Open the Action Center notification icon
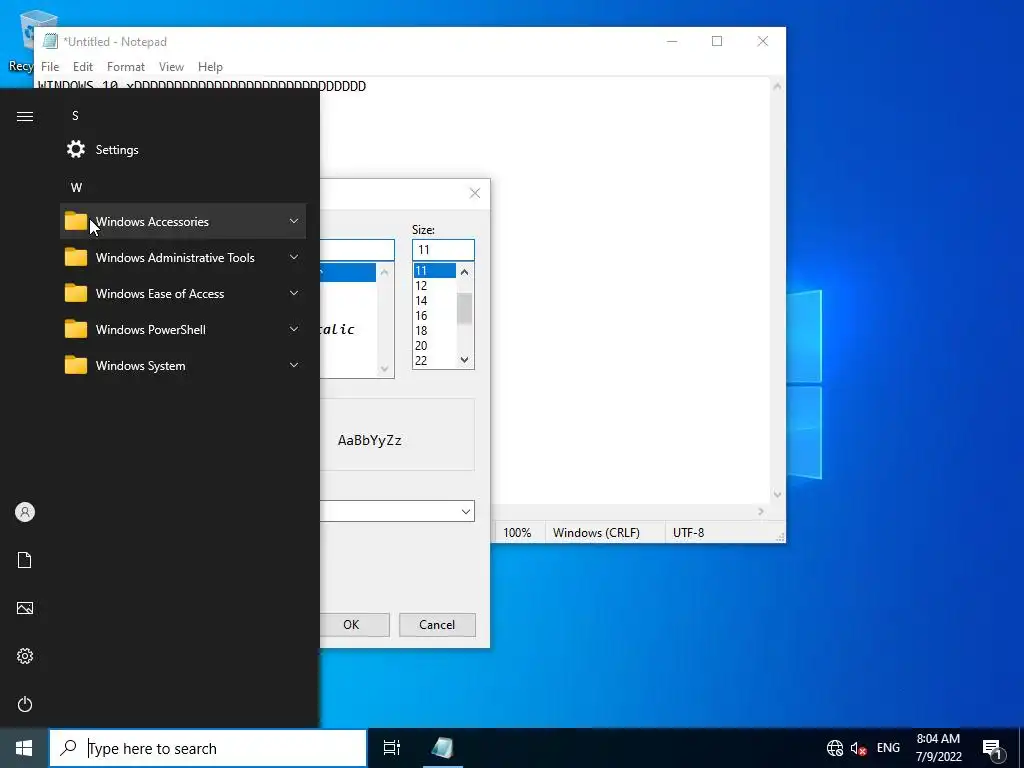 993,748
